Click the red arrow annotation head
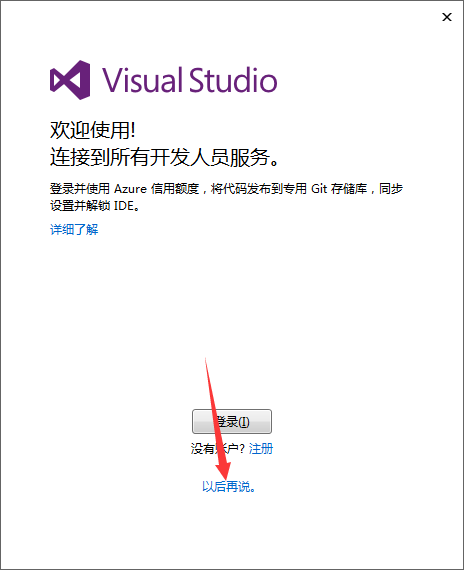Screen dimensions: 464x570 223,470
